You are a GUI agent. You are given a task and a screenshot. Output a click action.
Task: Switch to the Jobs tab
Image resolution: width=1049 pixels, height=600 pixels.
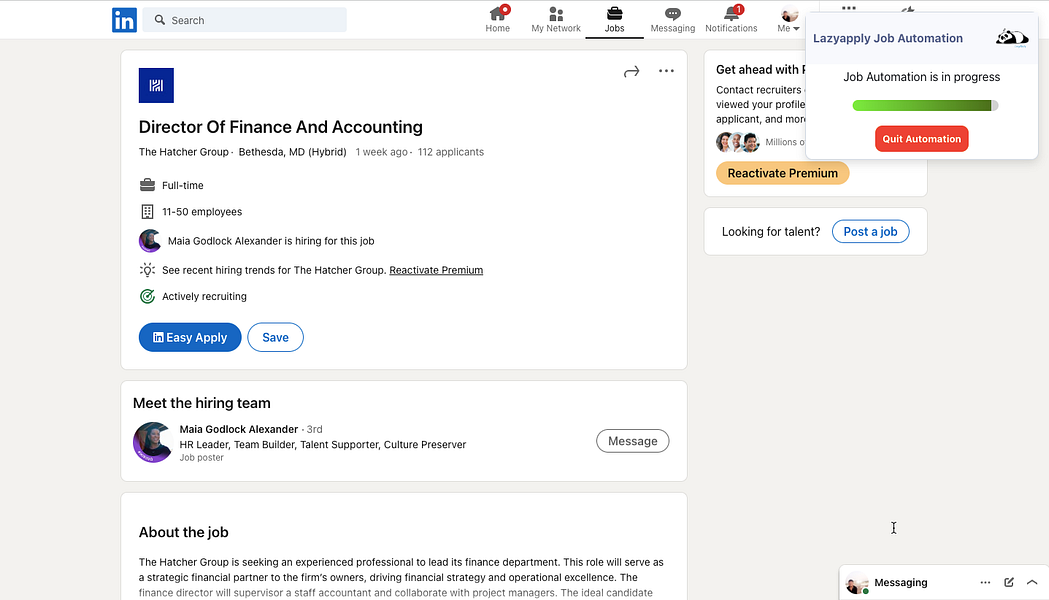point(614,19)
